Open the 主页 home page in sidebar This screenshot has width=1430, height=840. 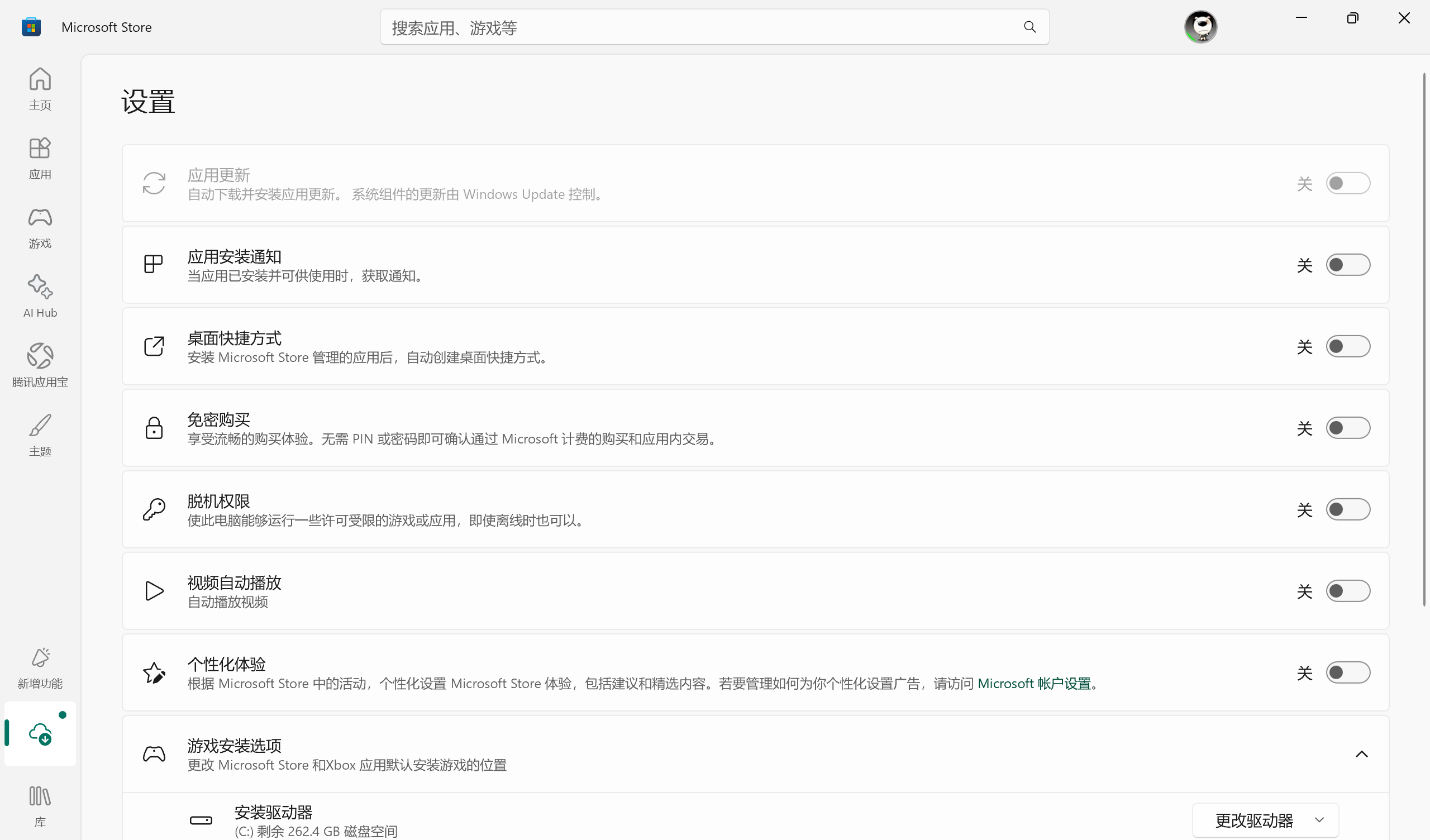coord(40,89)
